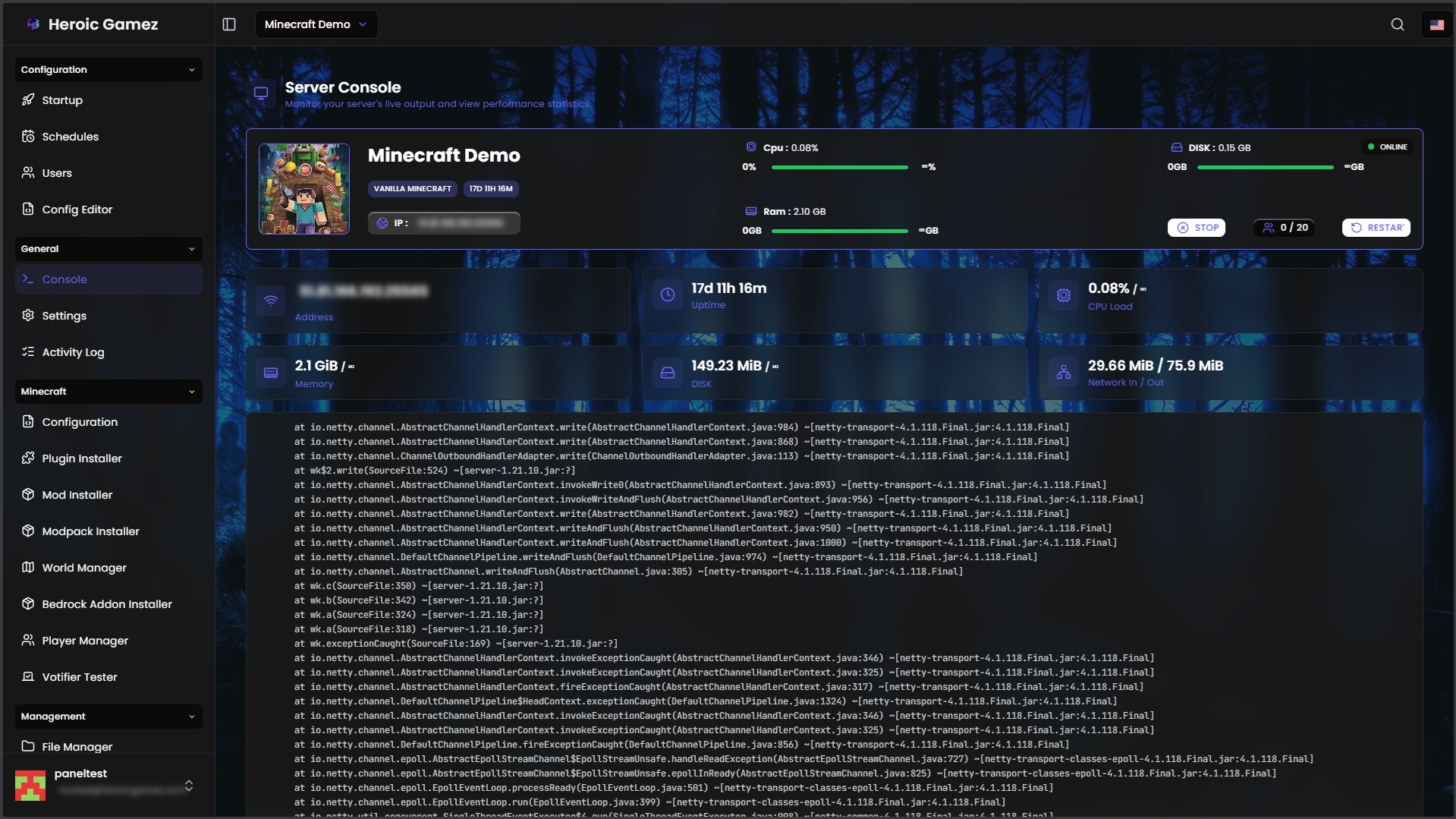Click the World Manager map icon
Image resolution: width=1456 pixels, height=819 pixels.
(28, 568)
